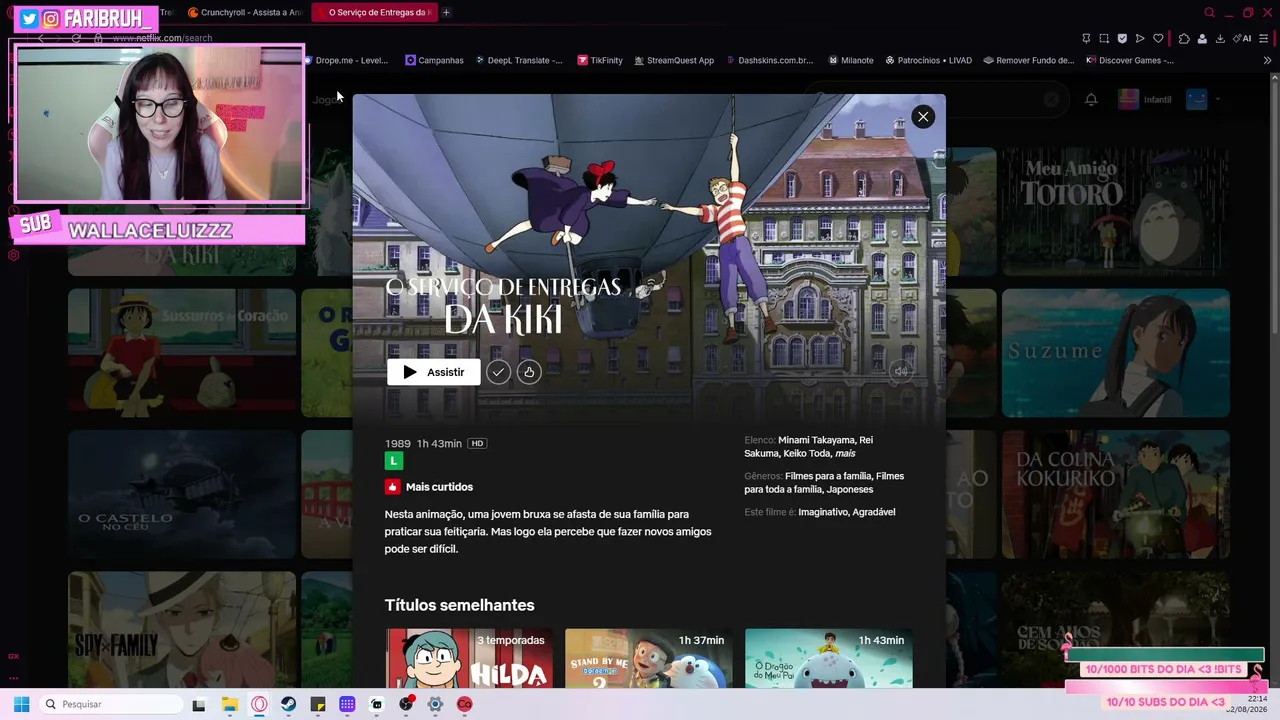Open the Milanote bookmark
The height and width of the screenshot is (720, 1280).
(850, 60)
